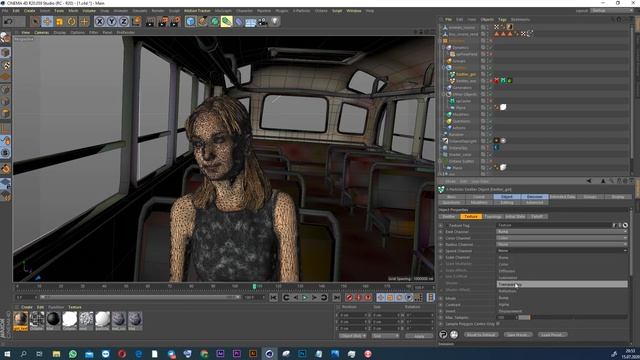Click the highlighted green array toolbar icon
640x360 pixels.
pos(227,21)
